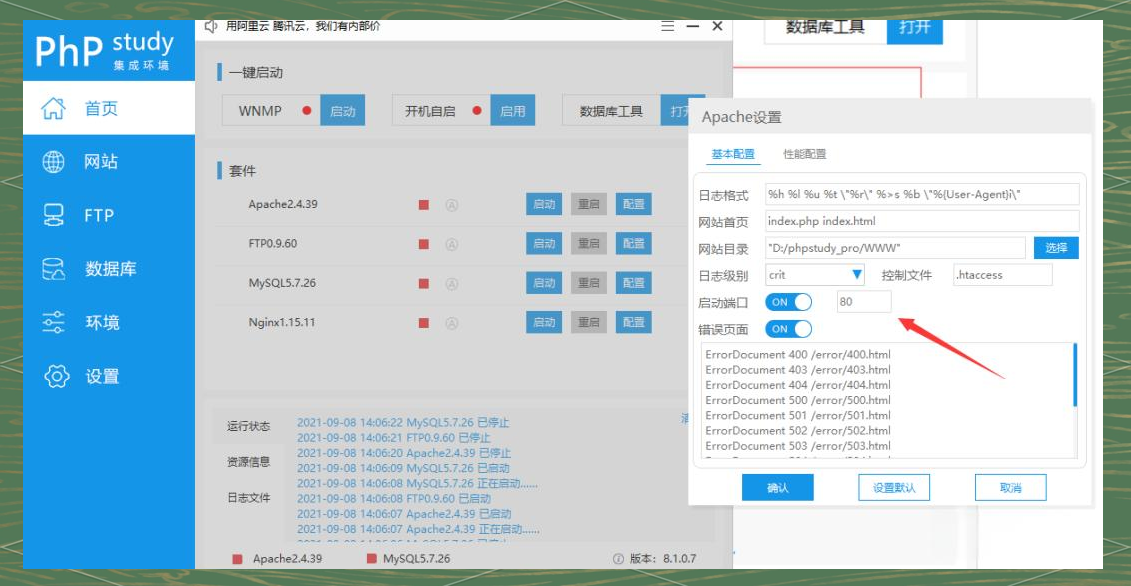Click the ErrorDocument 404 /error/404.html line
This screenshot has width=1131, height=586.
[798, 385]
